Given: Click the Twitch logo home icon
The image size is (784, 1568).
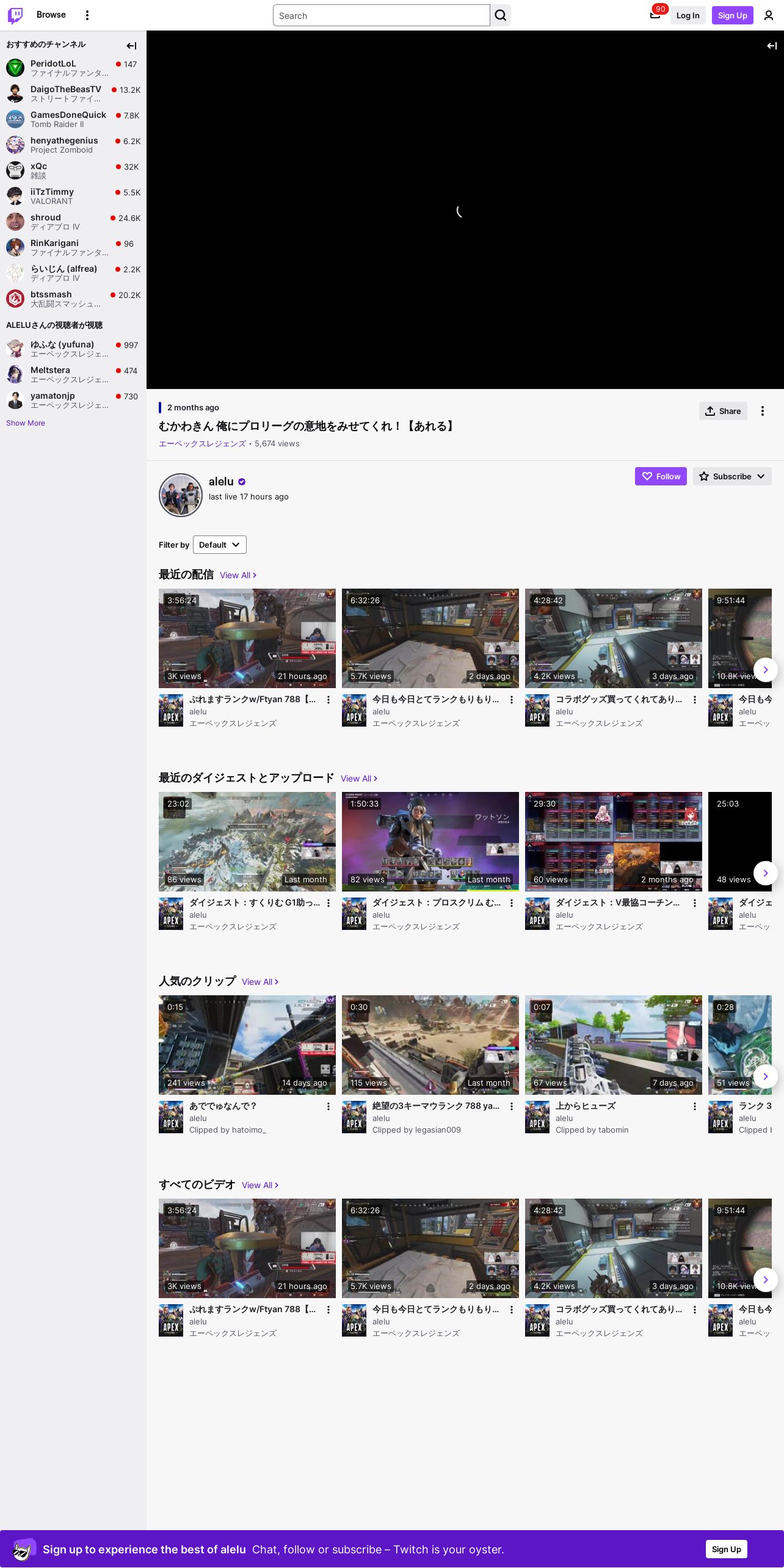Looking at the screenshot, I should click(15, 15).
